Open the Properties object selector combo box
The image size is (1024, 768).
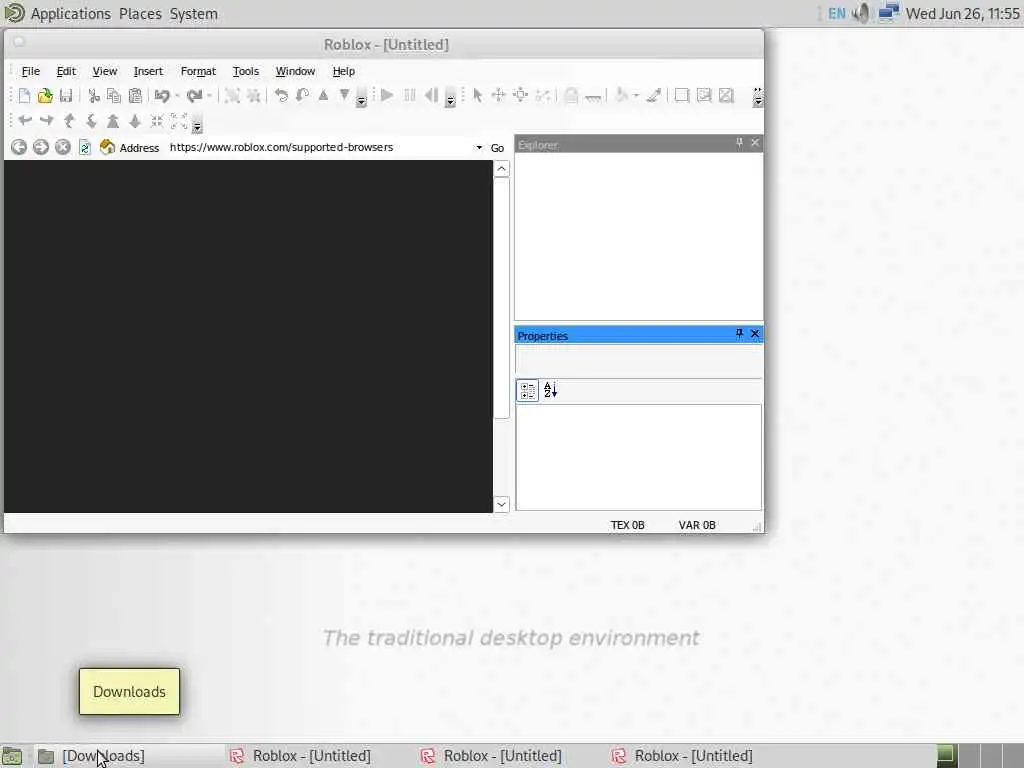[x=639, y=360]
